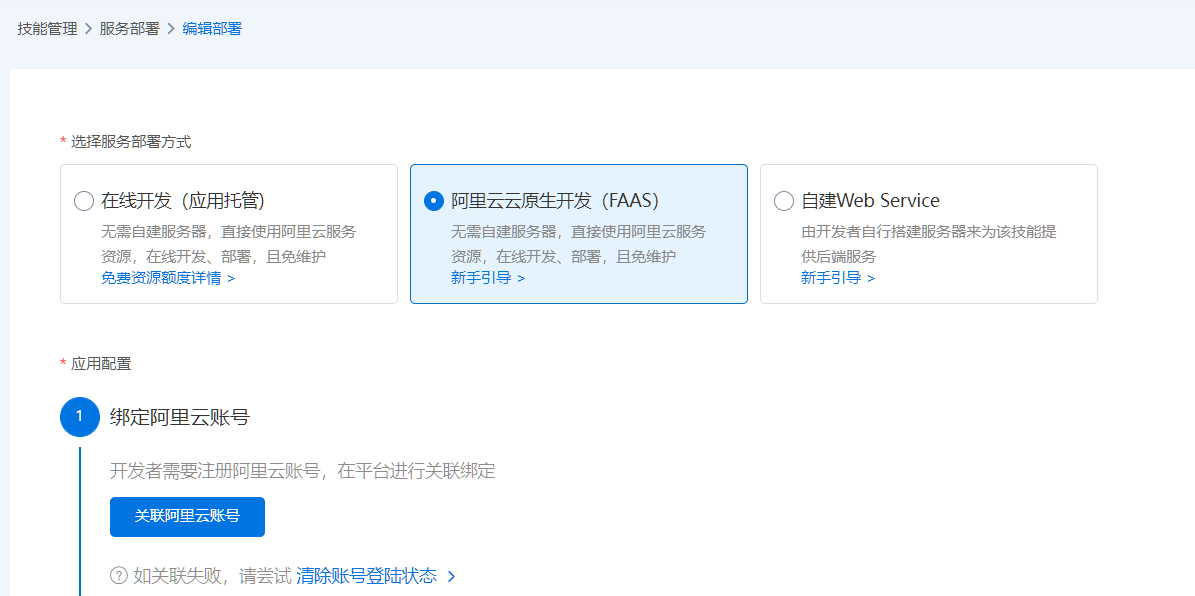Click step 1 circle for 绑定阿里云账号
The height and width of the screenshot is (596, 1195).
(x=80, y=417)
